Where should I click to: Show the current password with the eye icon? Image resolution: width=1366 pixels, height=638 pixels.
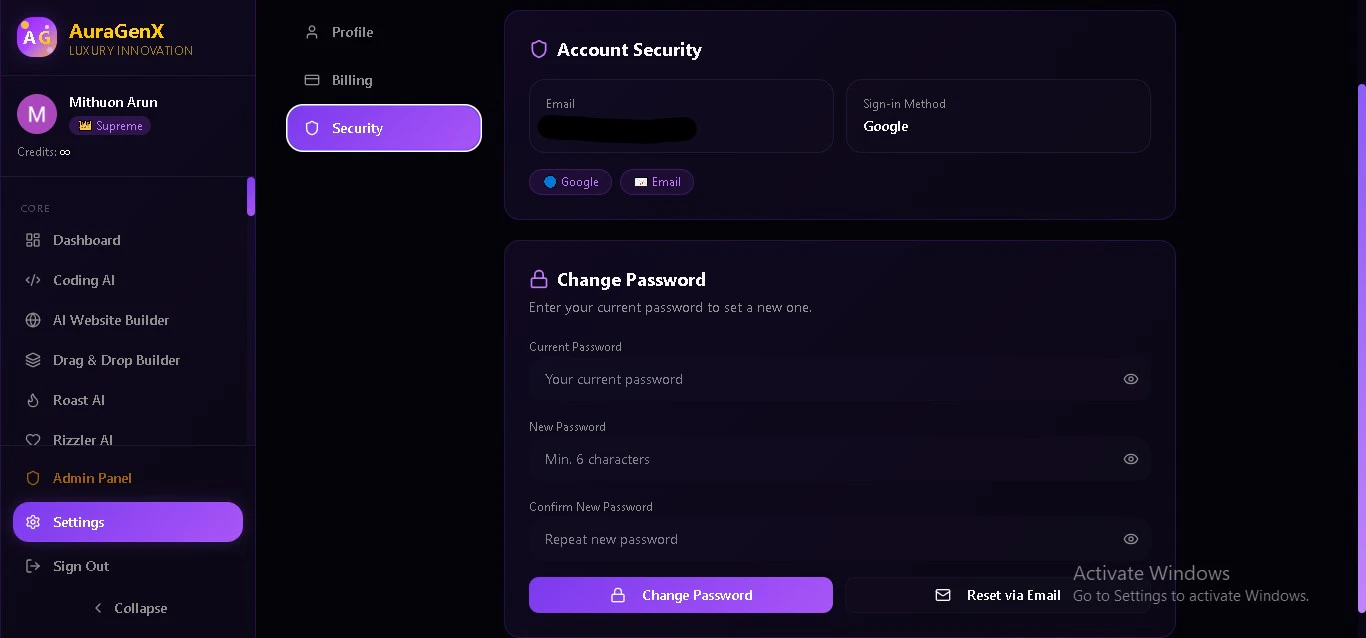(1131, 379)
